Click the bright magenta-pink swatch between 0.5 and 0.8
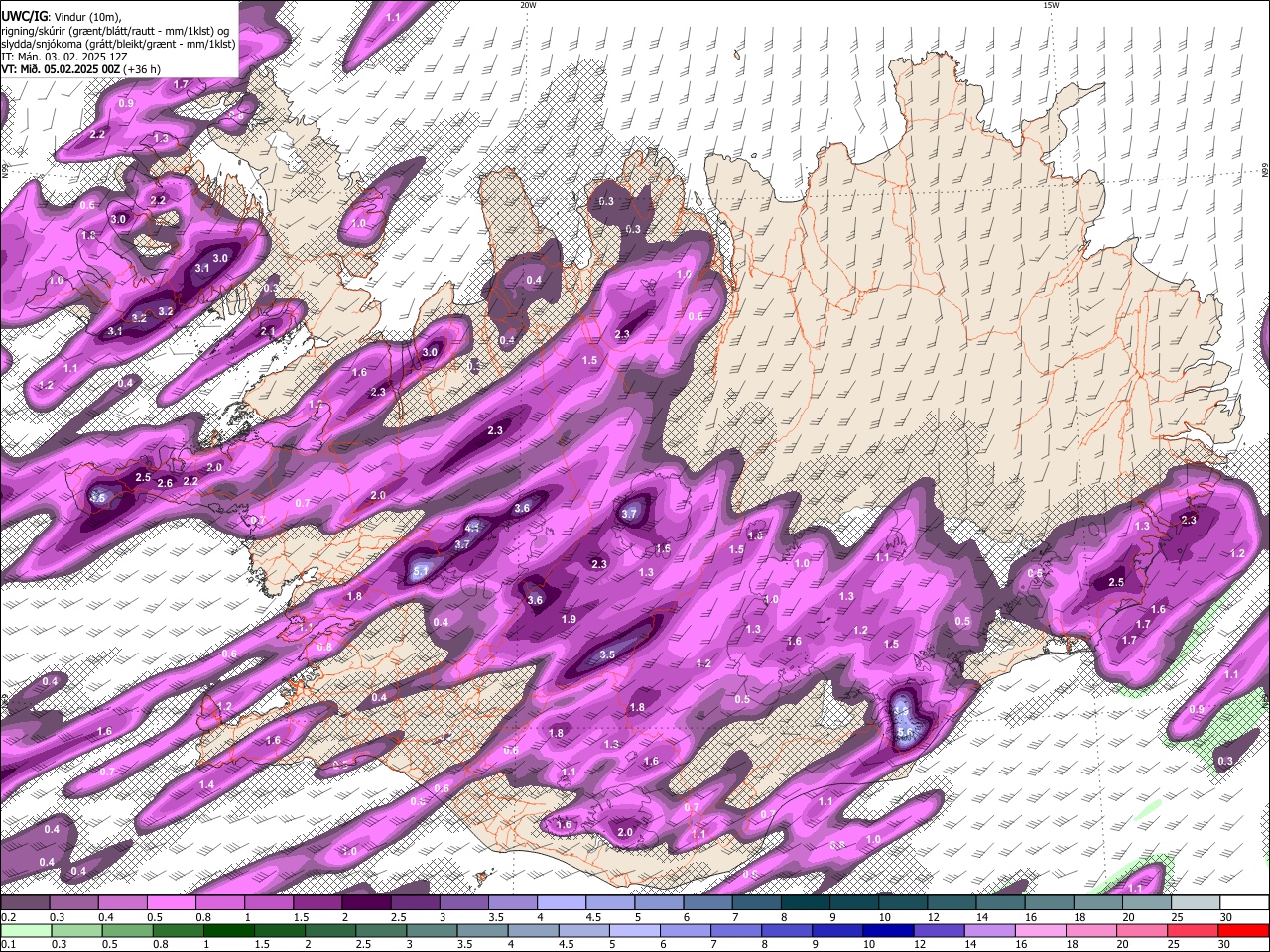 171,902
